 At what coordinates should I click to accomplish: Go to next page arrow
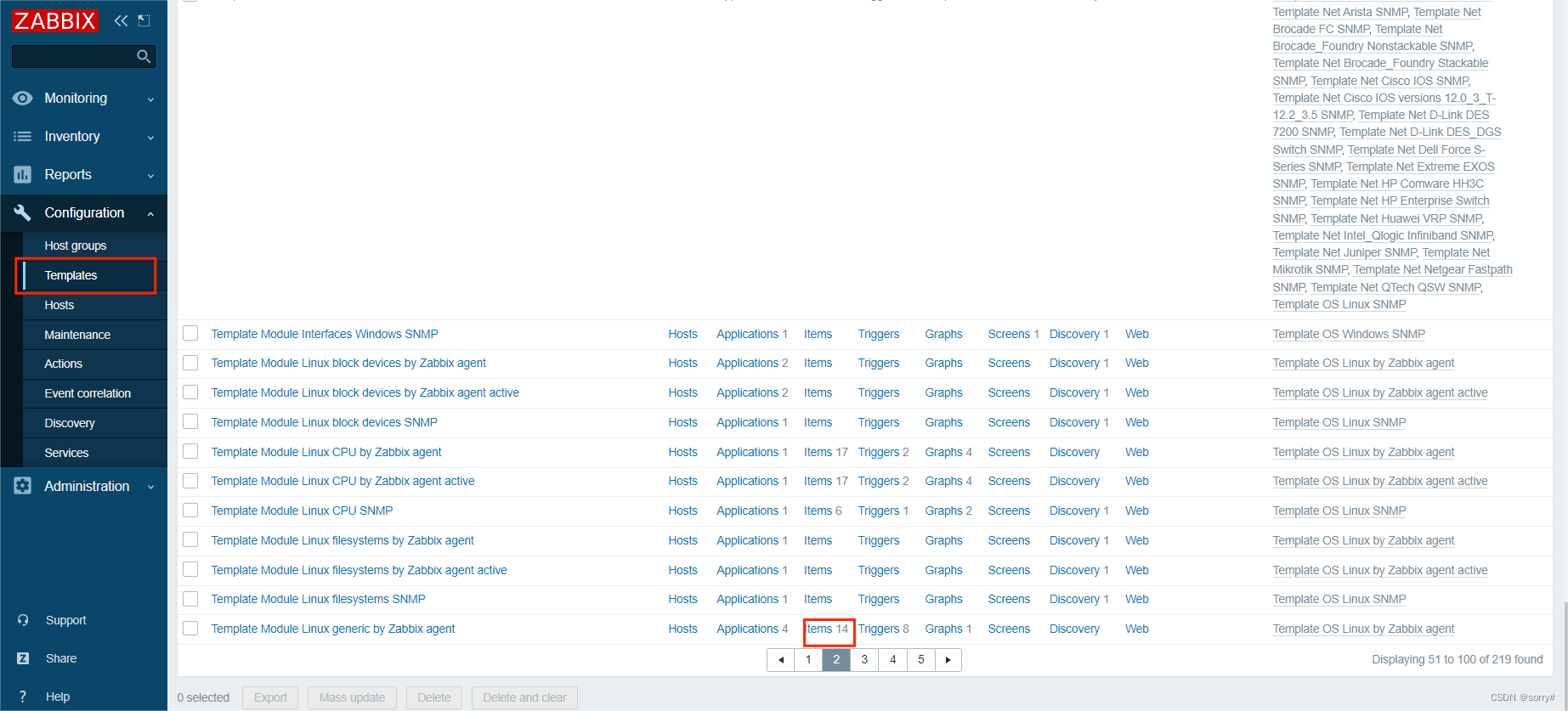(x=948, y=660)
